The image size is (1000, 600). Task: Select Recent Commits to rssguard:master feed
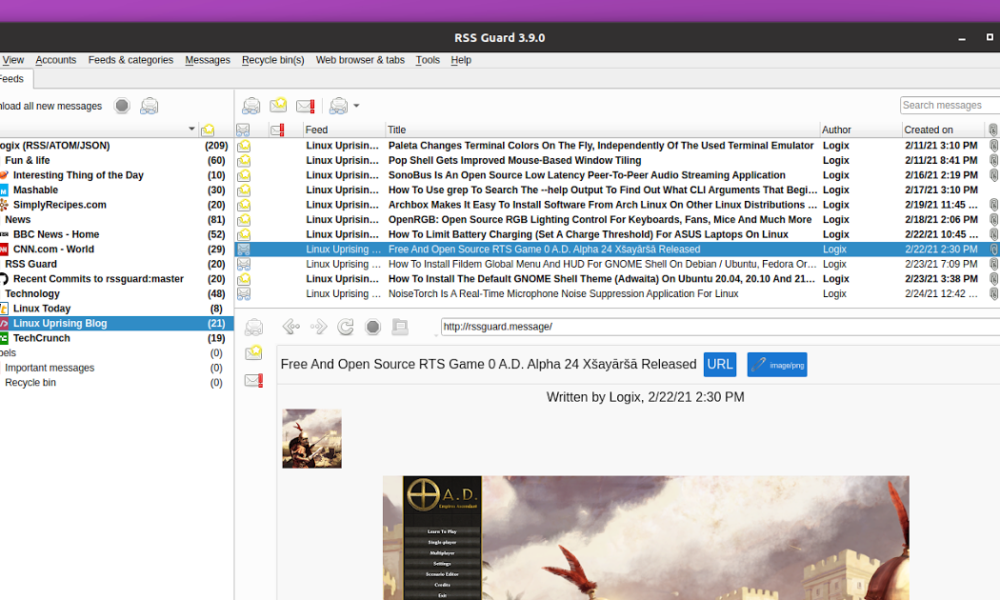point(98,279)
